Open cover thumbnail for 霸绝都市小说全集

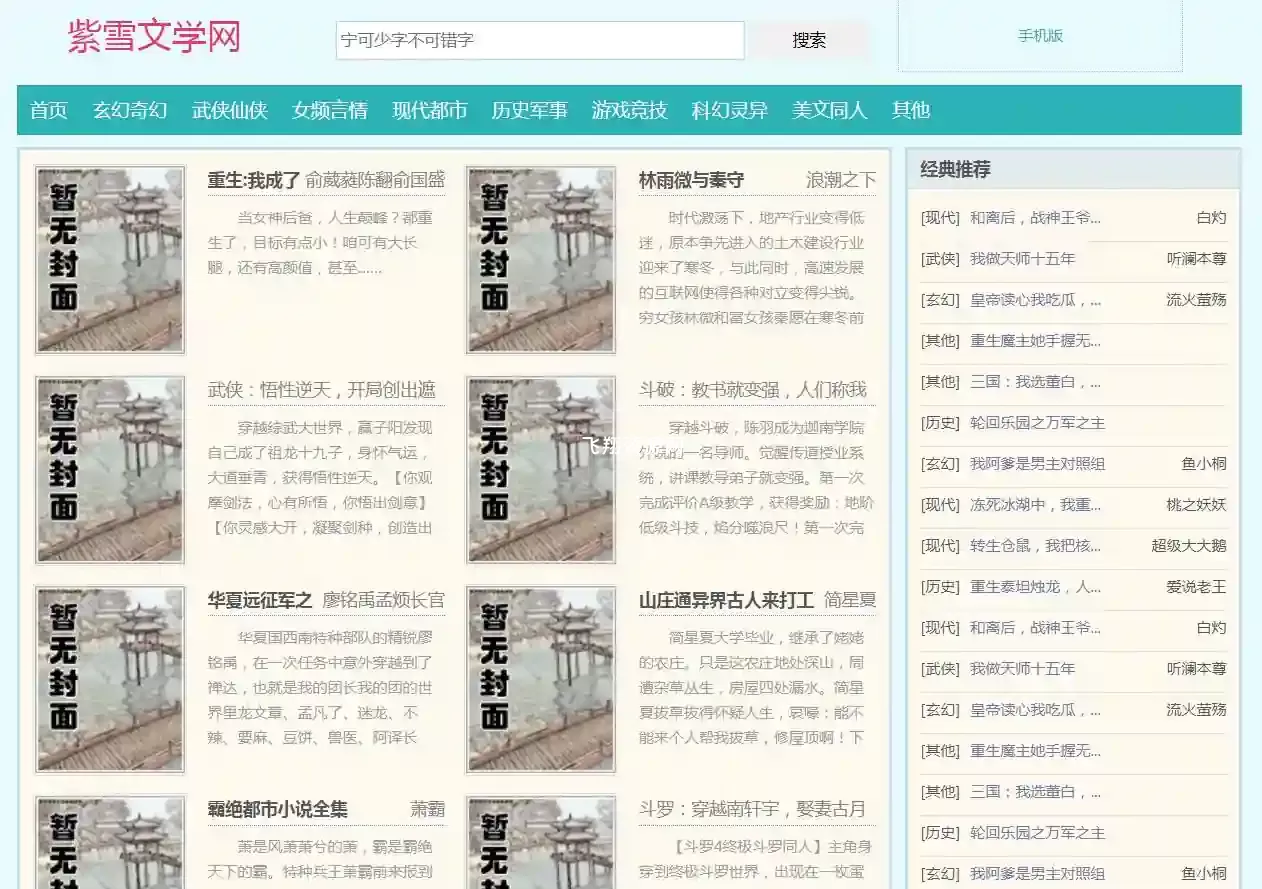pos(110,842)
